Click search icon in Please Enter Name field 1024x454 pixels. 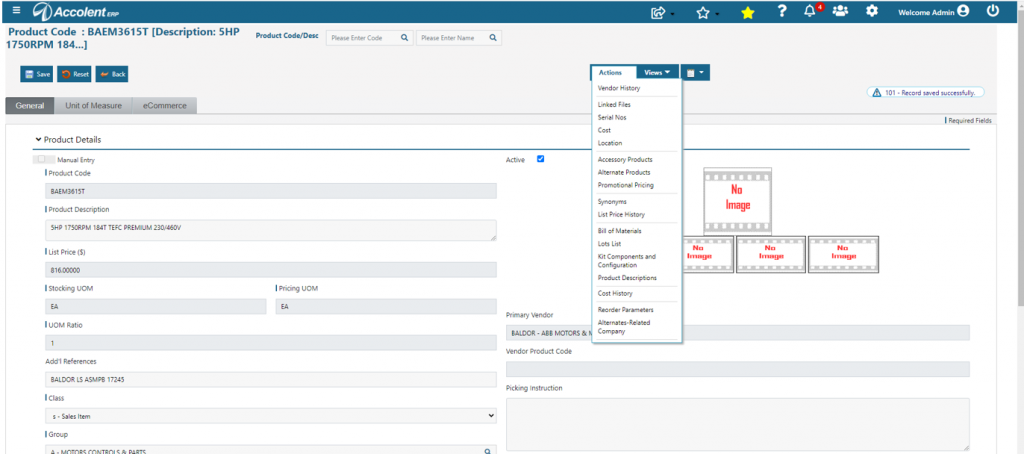click(x=492, y=38)
